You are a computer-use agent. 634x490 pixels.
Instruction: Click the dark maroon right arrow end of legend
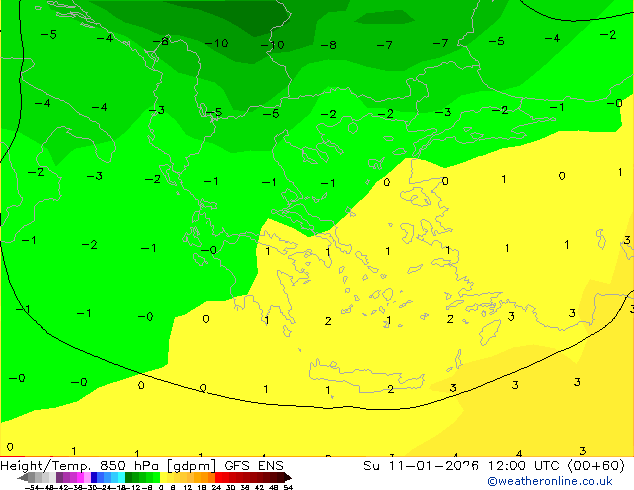pyautogui.click(x=288, y=477)
